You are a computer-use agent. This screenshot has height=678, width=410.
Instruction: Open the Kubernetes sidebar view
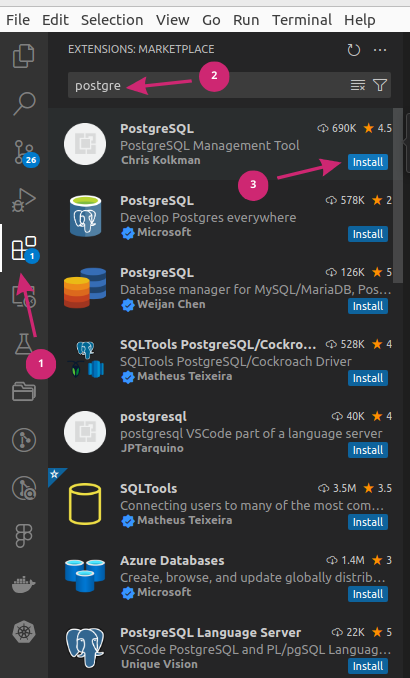coord(23,632)
